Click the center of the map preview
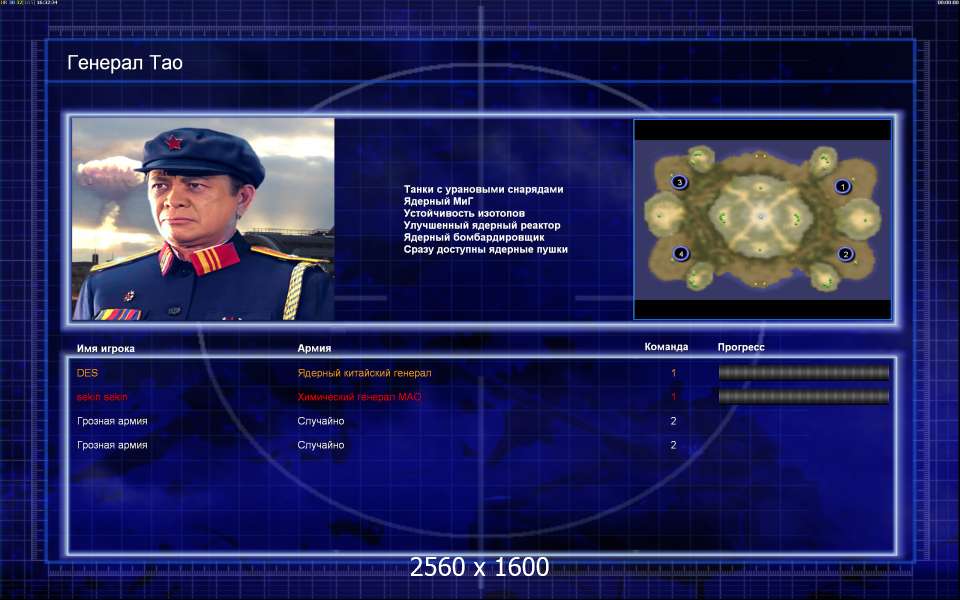Image resolution: width=960 pixels, height=600 pixels. [762, 219]
